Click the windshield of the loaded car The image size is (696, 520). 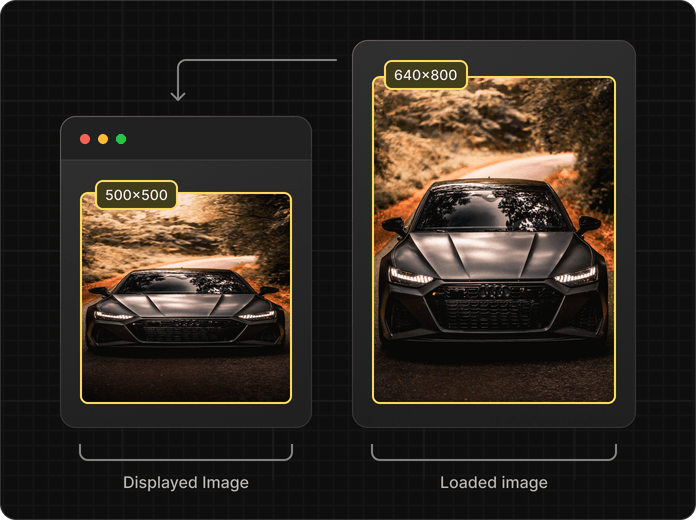(x=493, y=210)
